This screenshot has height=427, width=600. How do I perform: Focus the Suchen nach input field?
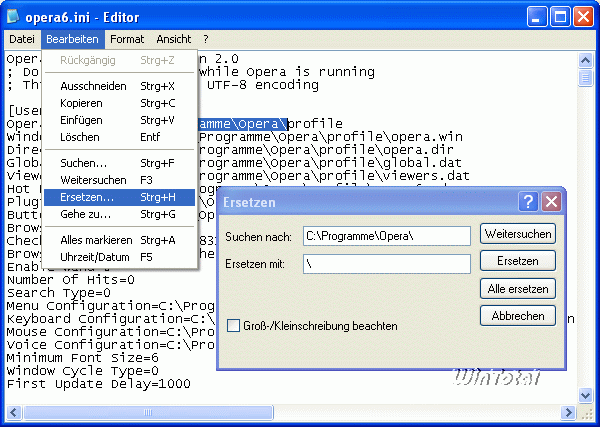click(x=387, y=236)
